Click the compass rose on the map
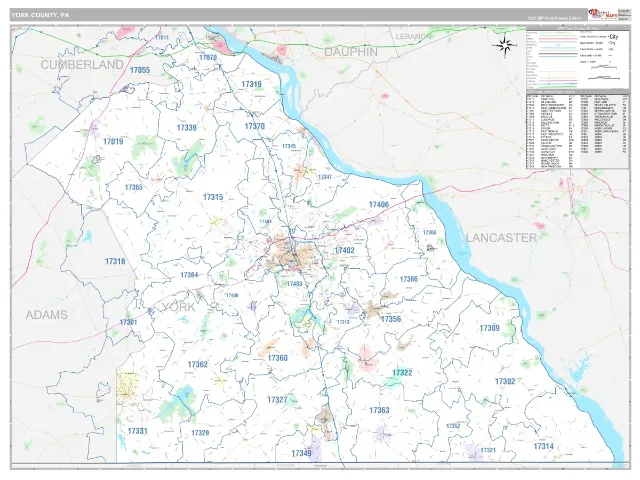This screenshot has width=640, height=480. 505,45
